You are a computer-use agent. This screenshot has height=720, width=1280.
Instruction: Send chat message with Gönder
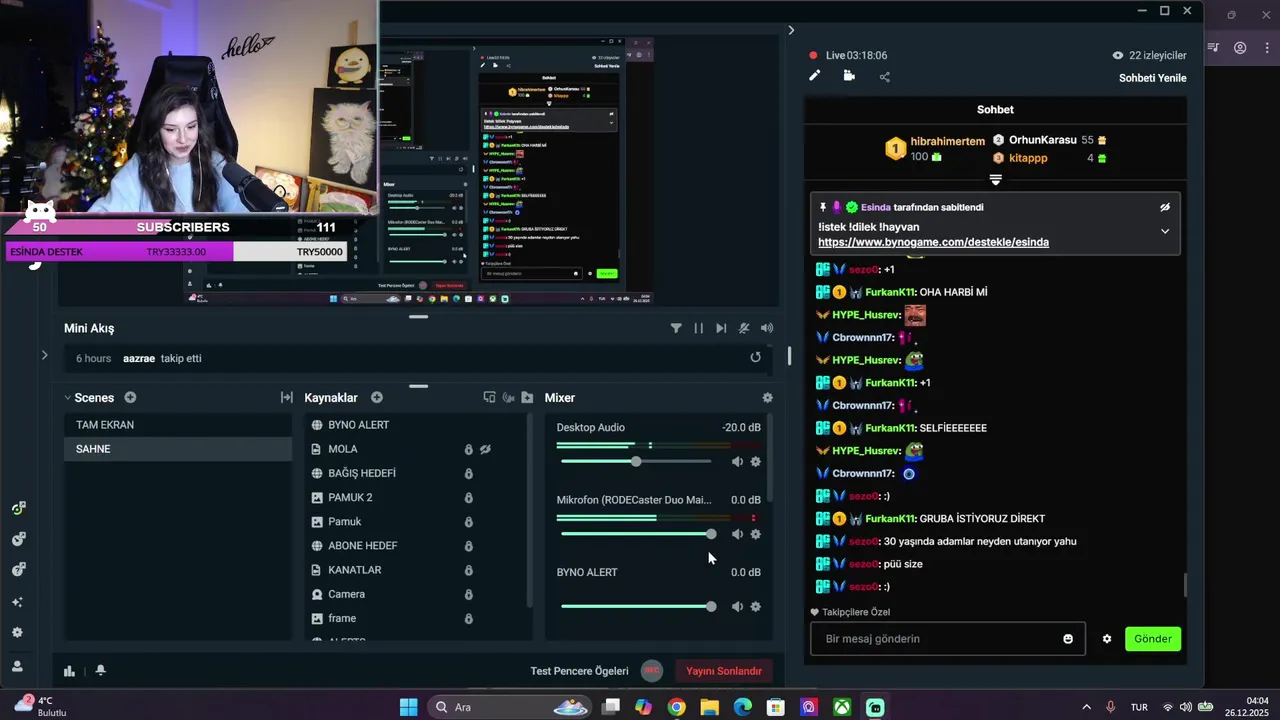pos(1153,639)
